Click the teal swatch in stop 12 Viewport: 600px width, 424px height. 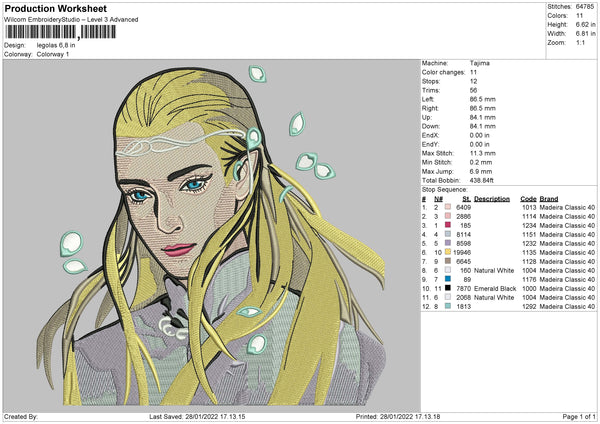click(450, 306)
